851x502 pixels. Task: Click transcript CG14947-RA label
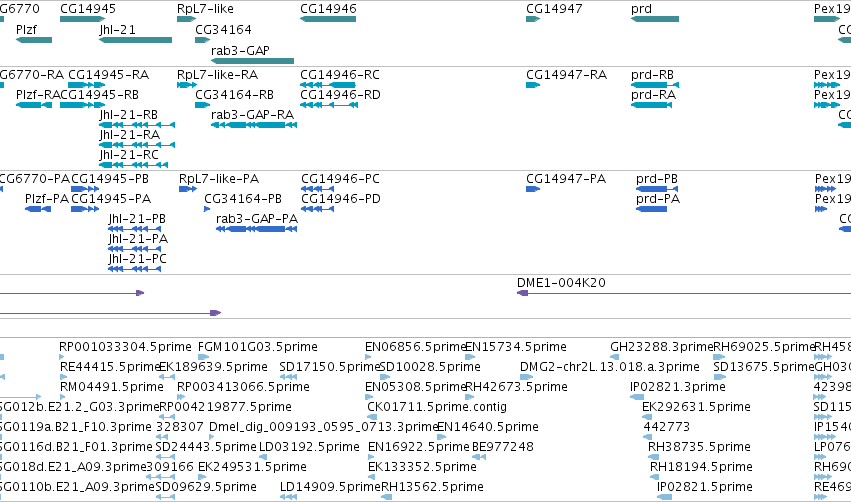[566, 74]
